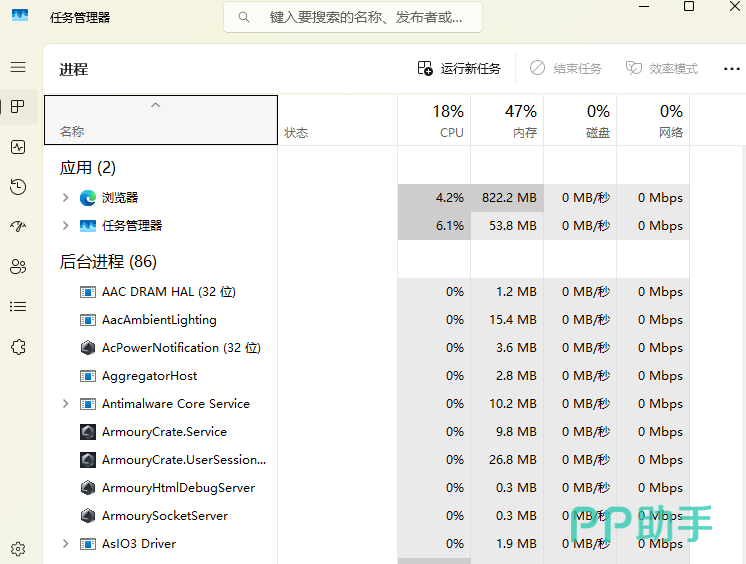Open the Details list sidebar icon
The height and width of the screenshot is (564, 746).
[x=18, y=307]
